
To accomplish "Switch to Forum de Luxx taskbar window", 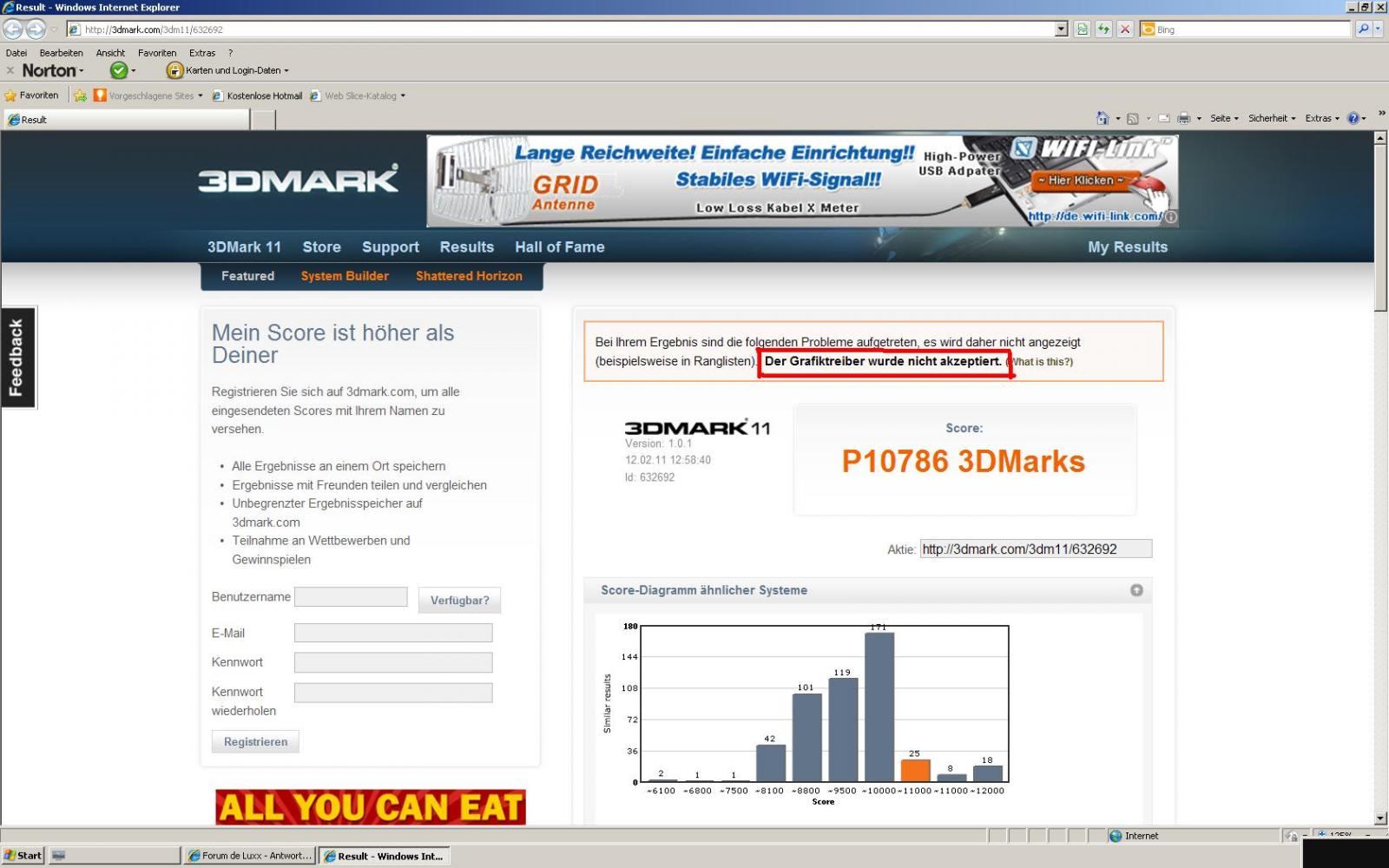I will click(250, 856).
